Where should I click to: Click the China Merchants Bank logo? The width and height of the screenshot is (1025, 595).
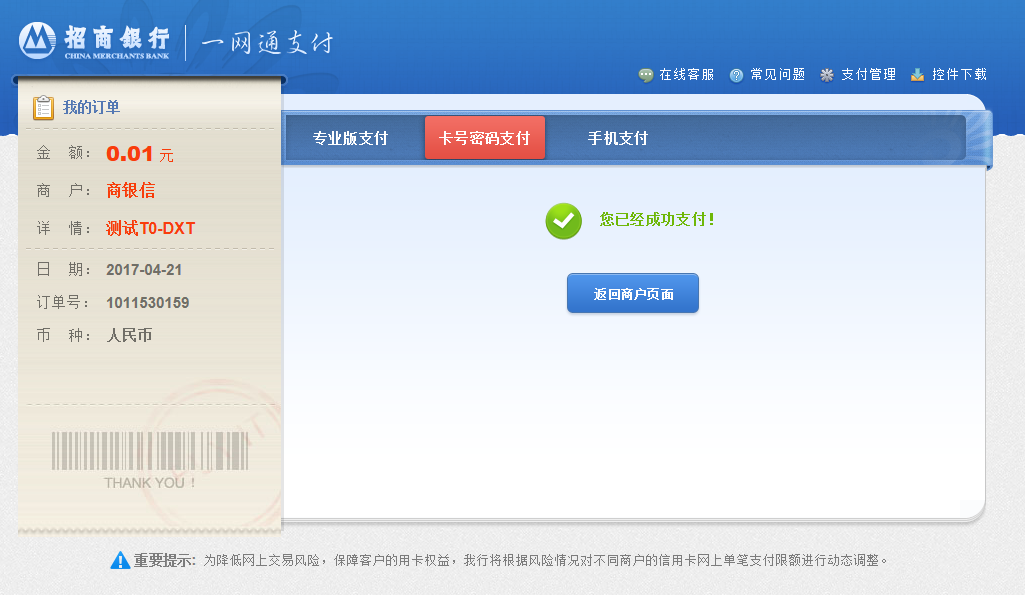click(95, 41)
